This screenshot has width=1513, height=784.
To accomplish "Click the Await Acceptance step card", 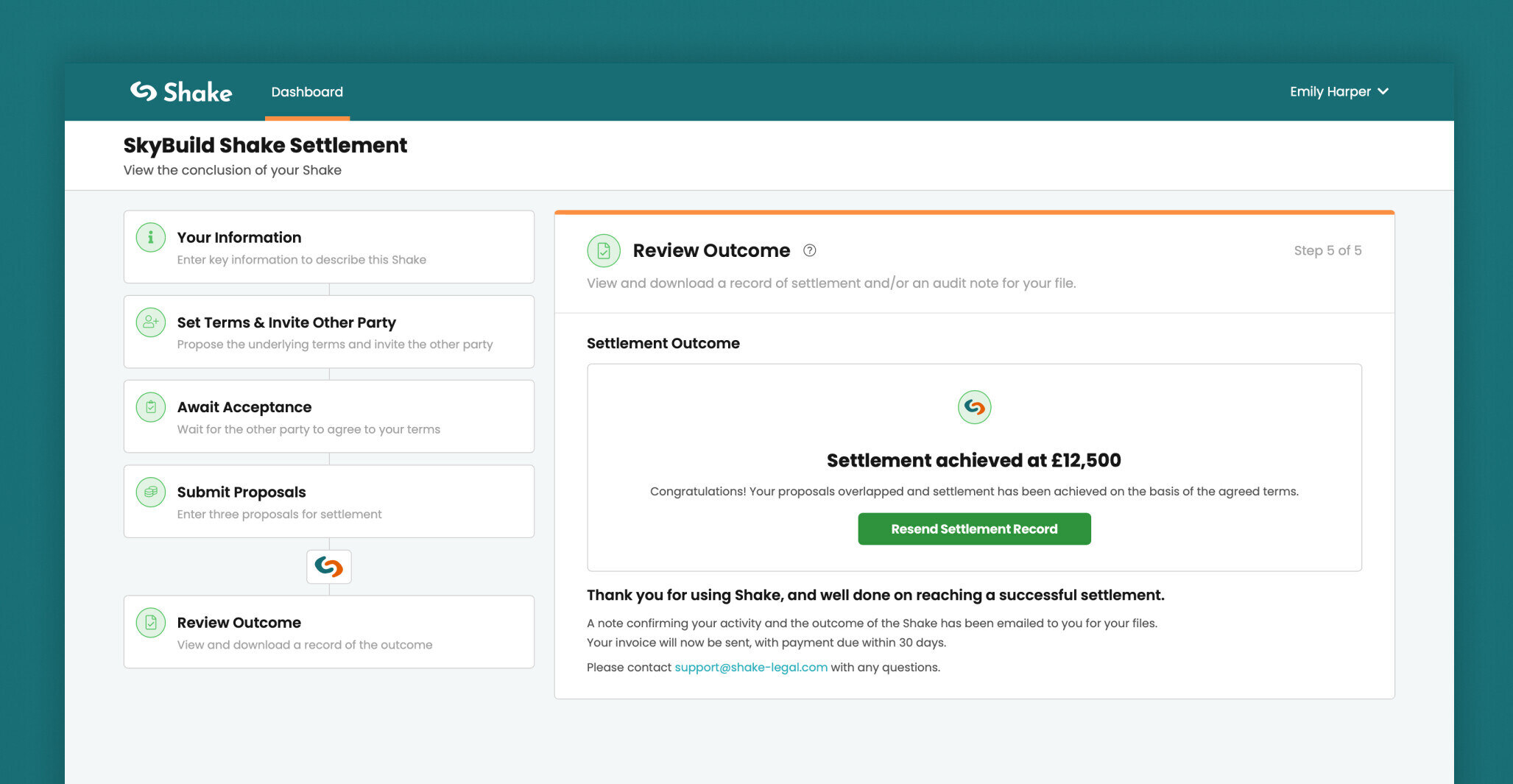I will click(328, 416).
